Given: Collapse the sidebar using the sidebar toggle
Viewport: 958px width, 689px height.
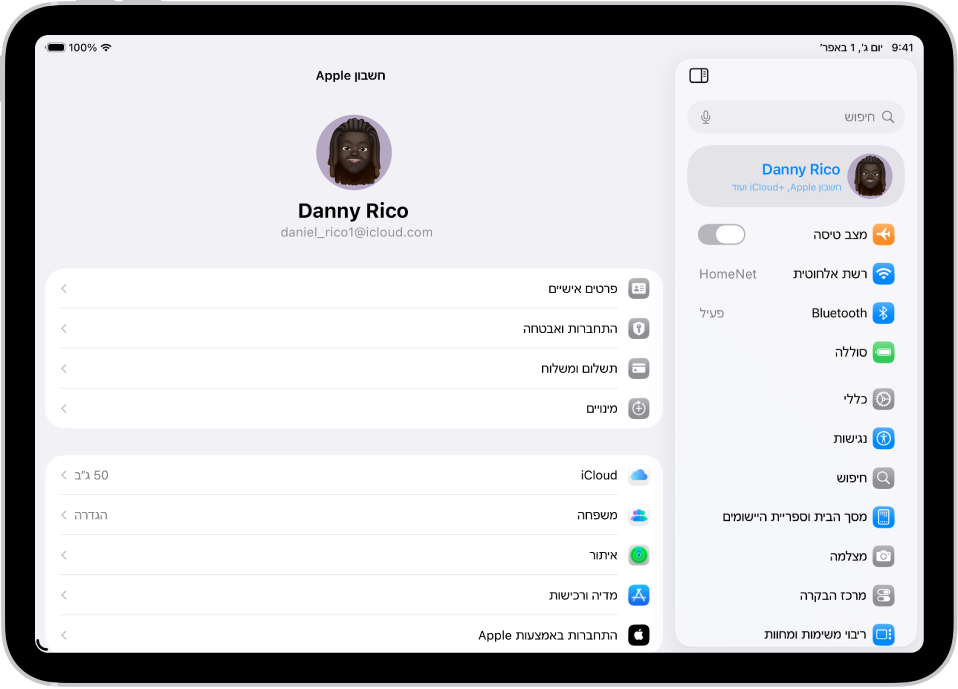Looking at the screenshot, I should pos(698,75).
